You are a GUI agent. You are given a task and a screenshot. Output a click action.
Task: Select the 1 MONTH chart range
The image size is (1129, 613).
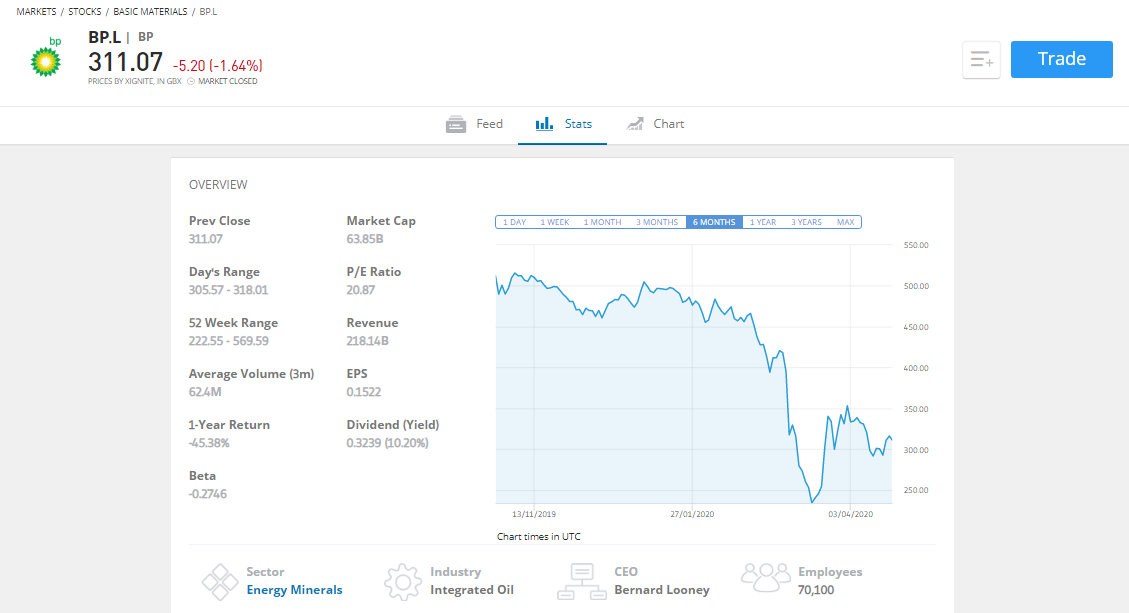[x=602, y=222]
